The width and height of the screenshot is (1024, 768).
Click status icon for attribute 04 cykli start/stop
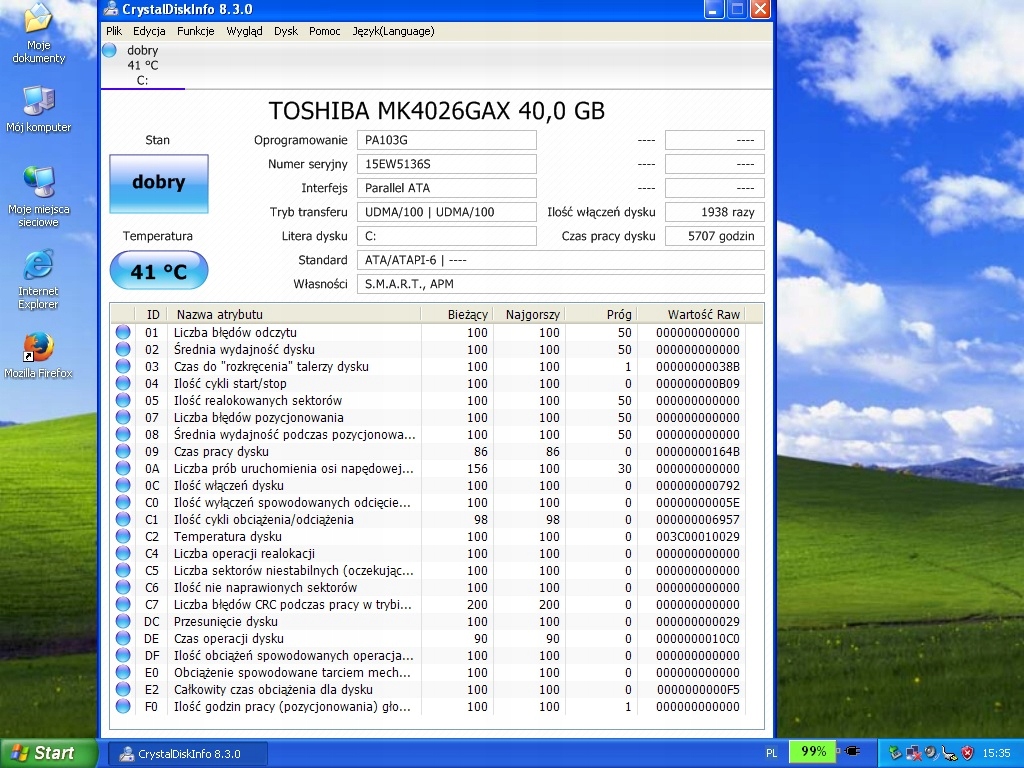pos(123,383)
